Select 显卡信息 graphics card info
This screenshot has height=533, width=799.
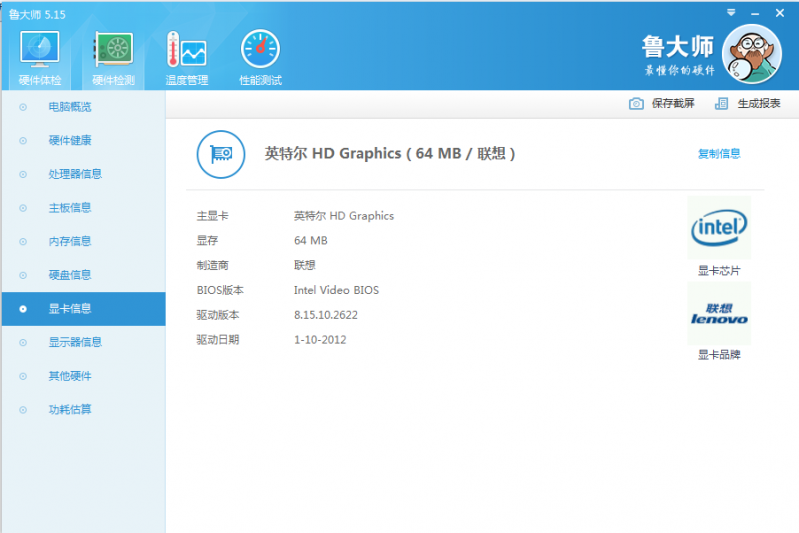tap(84, 309)
